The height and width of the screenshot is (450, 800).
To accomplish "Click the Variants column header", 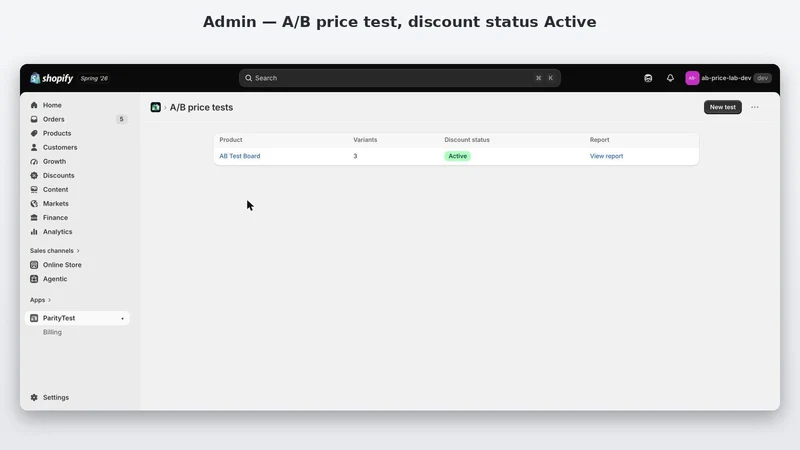I will pyautogui.click(x=365, y=140).
